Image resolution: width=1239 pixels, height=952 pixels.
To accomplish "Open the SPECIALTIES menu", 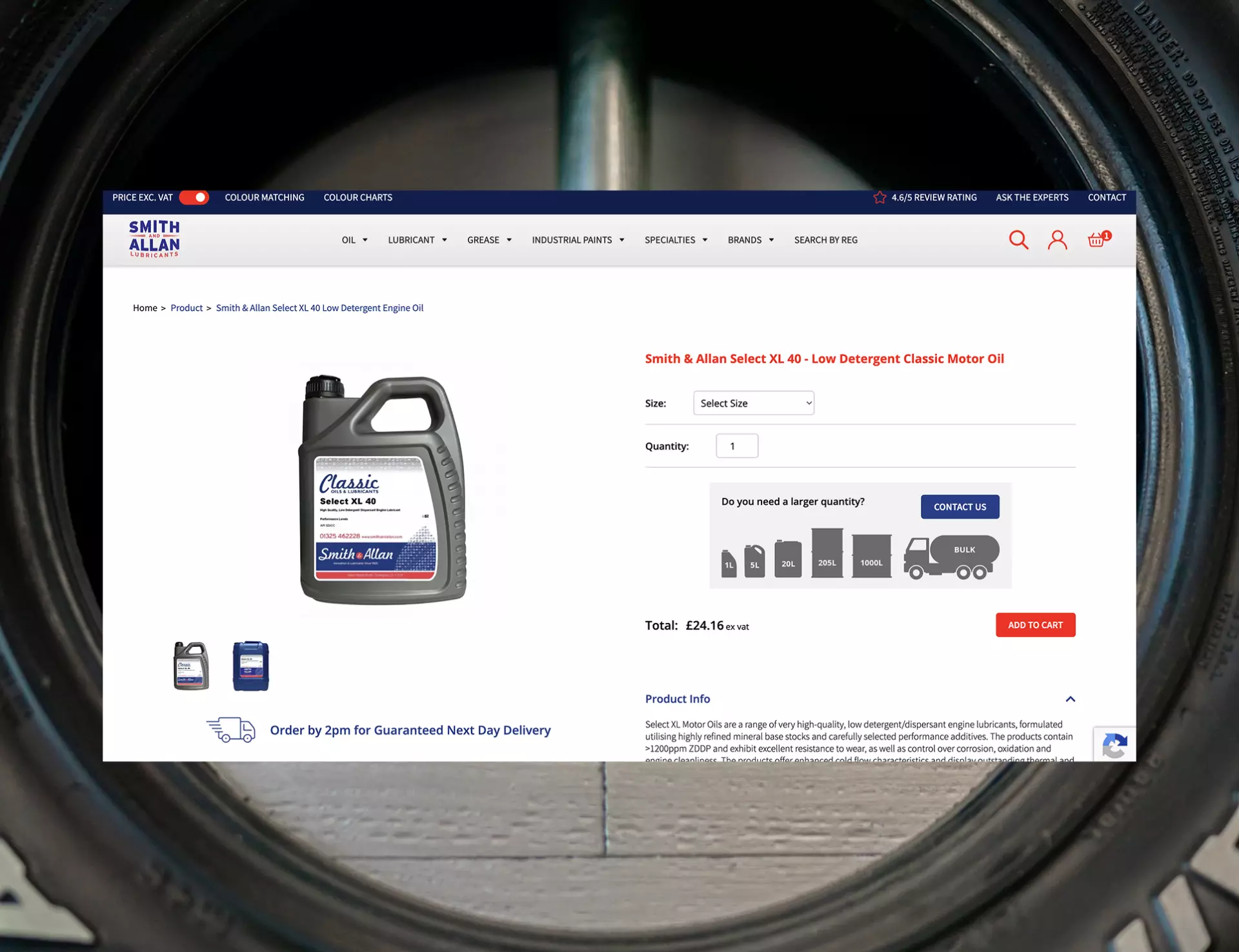I will tap(670, 240).
